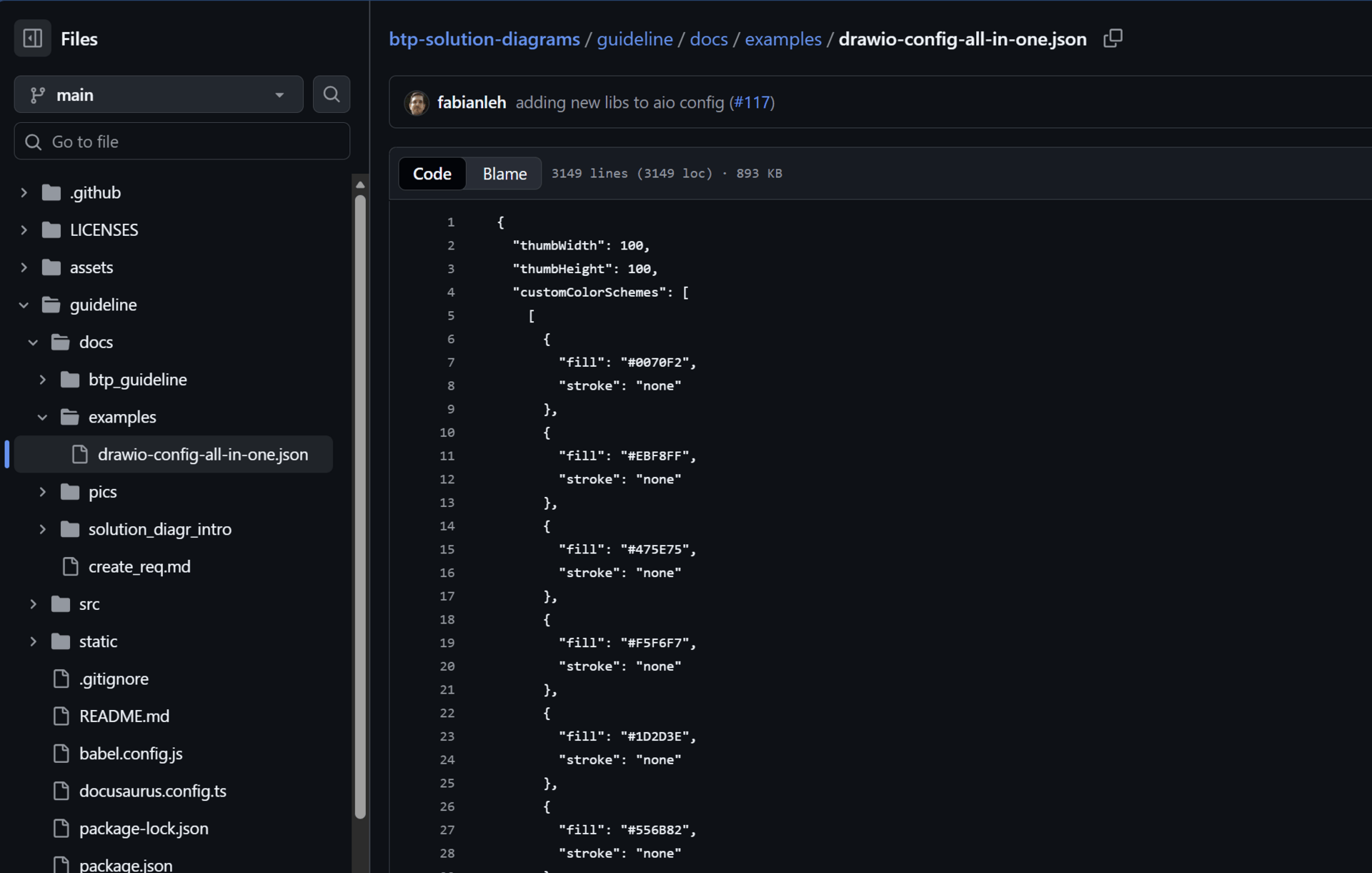The width and height of the screenshot is (1372, 873).
Task: Click fabianleh's avatar image
Action: click(x=417, y=103)
